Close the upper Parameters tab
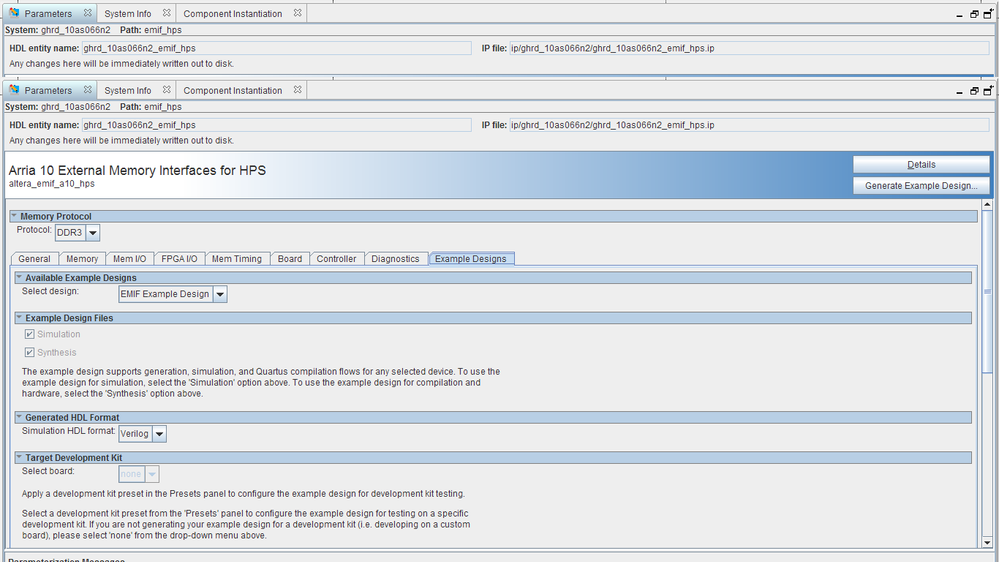The image size is (999, 562). coord(88,13)
